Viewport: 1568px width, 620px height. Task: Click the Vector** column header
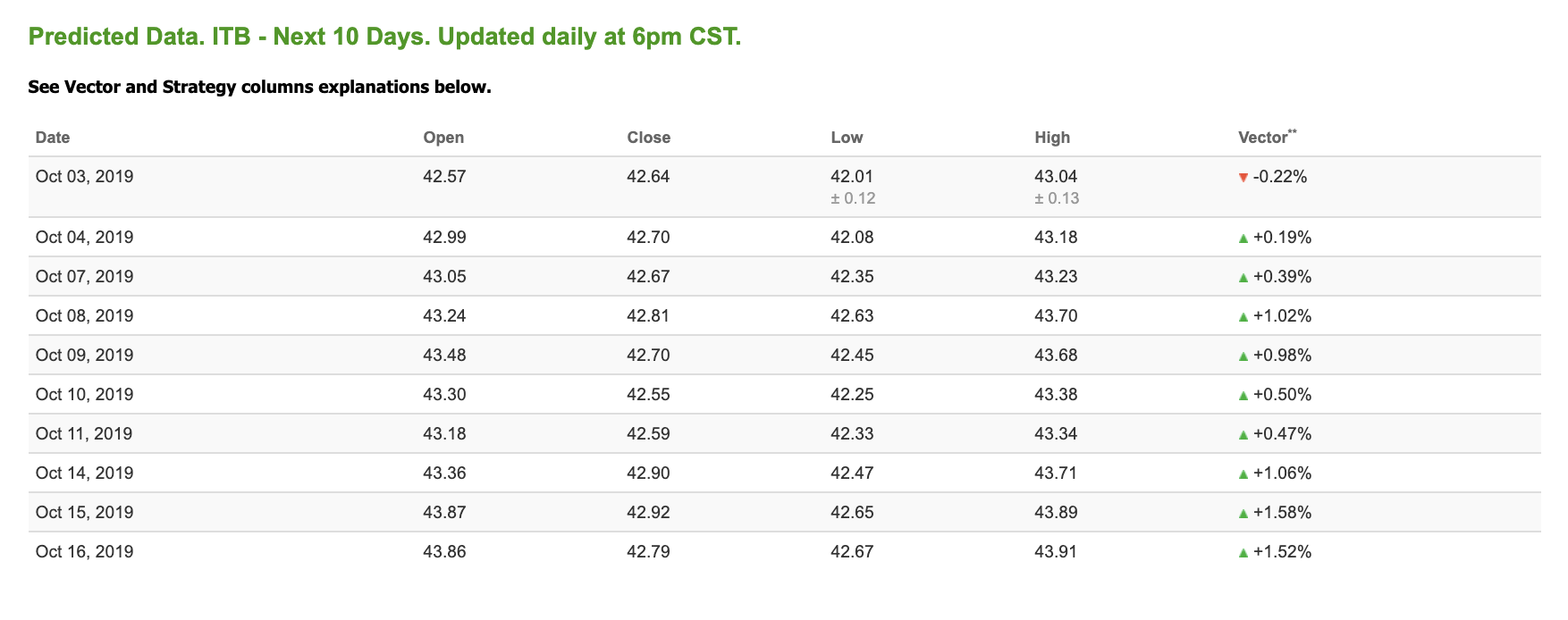point(1268,137)
